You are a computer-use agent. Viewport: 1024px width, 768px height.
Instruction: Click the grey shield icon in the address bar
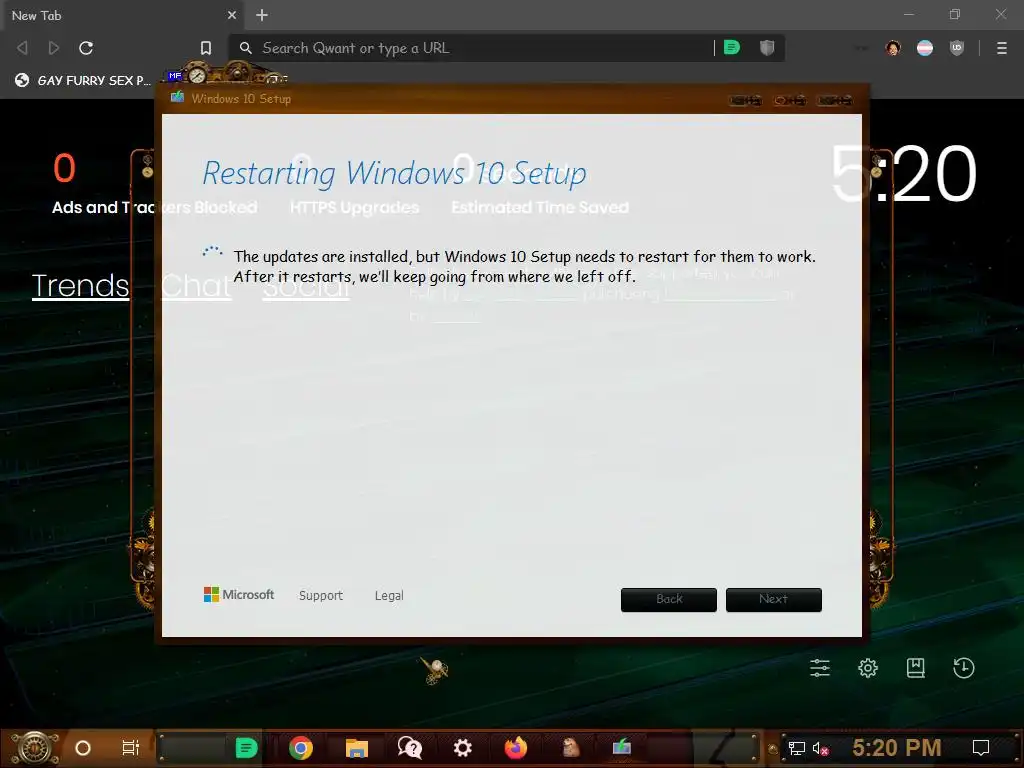(x=767, y=47)
